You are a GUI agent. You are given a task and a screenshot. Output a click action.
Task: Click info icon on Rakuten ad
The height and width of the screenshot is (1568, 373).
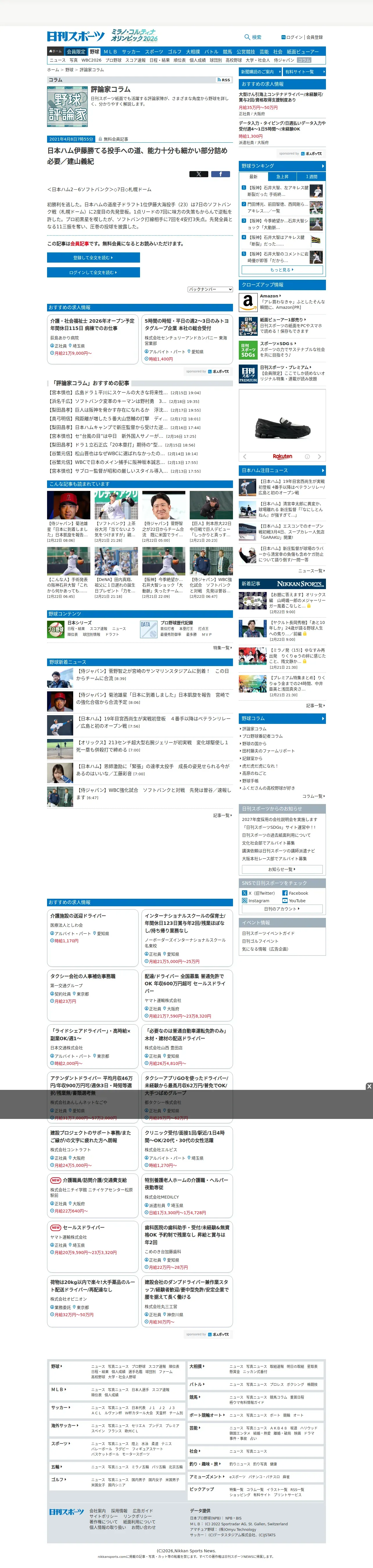(x=307, y=457)
